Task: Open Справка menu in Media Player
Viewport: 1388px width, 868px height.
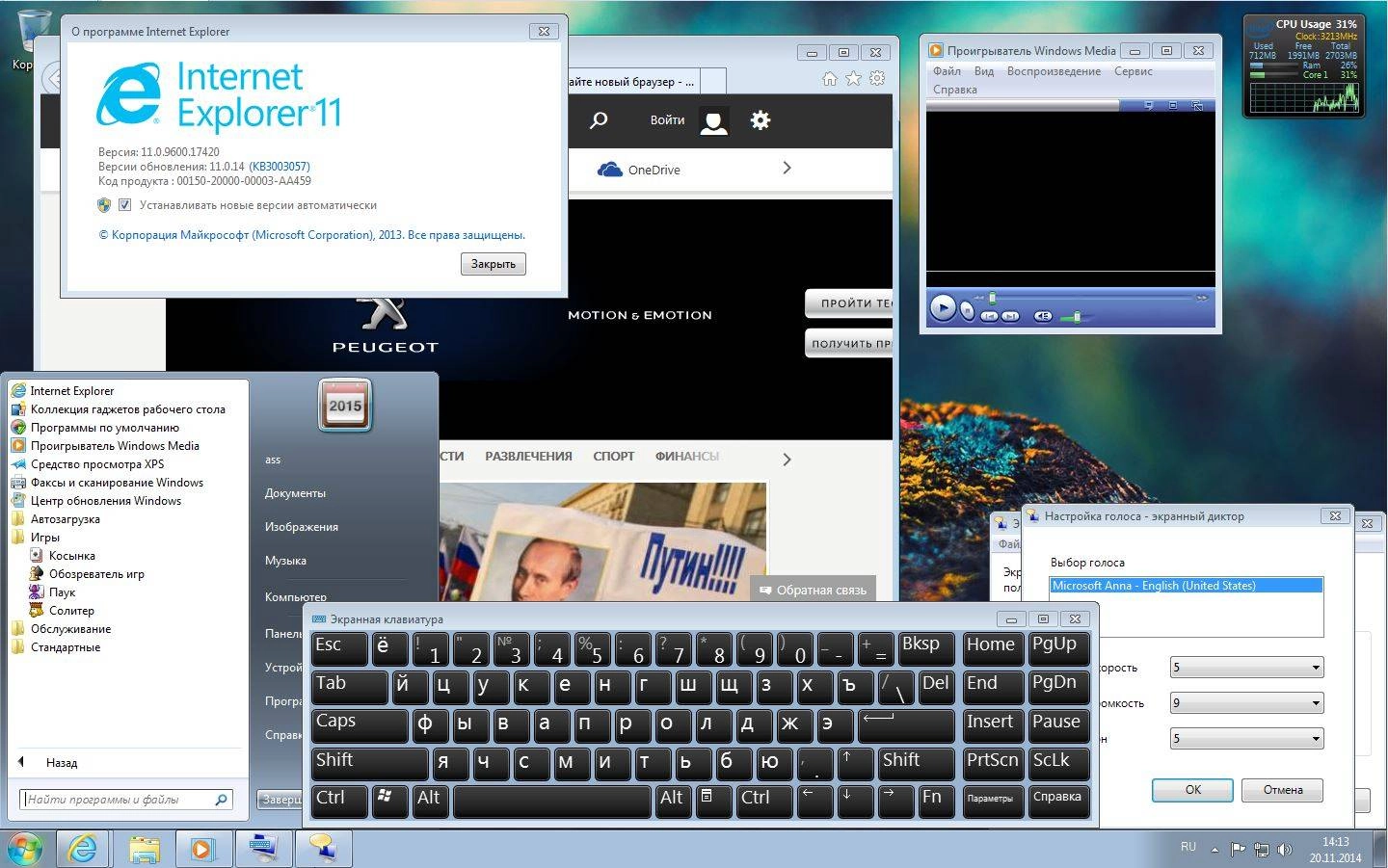Action: click(x=955, y=90)
